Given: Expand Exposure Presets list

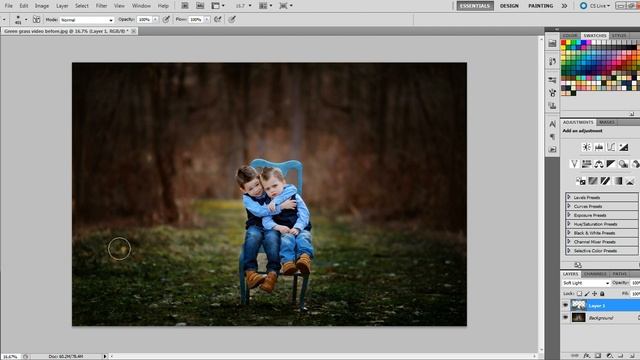Looking at the screenshot, I should click(569, 215).
